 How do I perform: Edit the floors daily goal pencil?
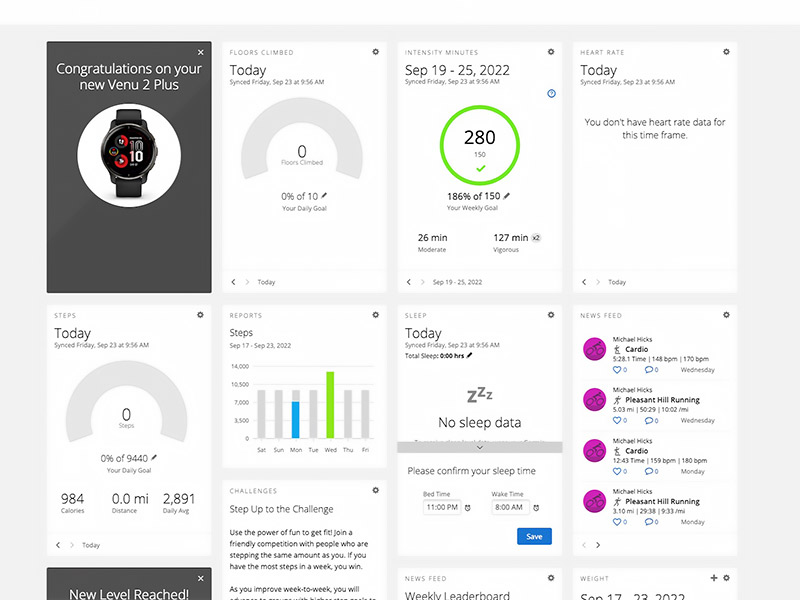point(324,195)
